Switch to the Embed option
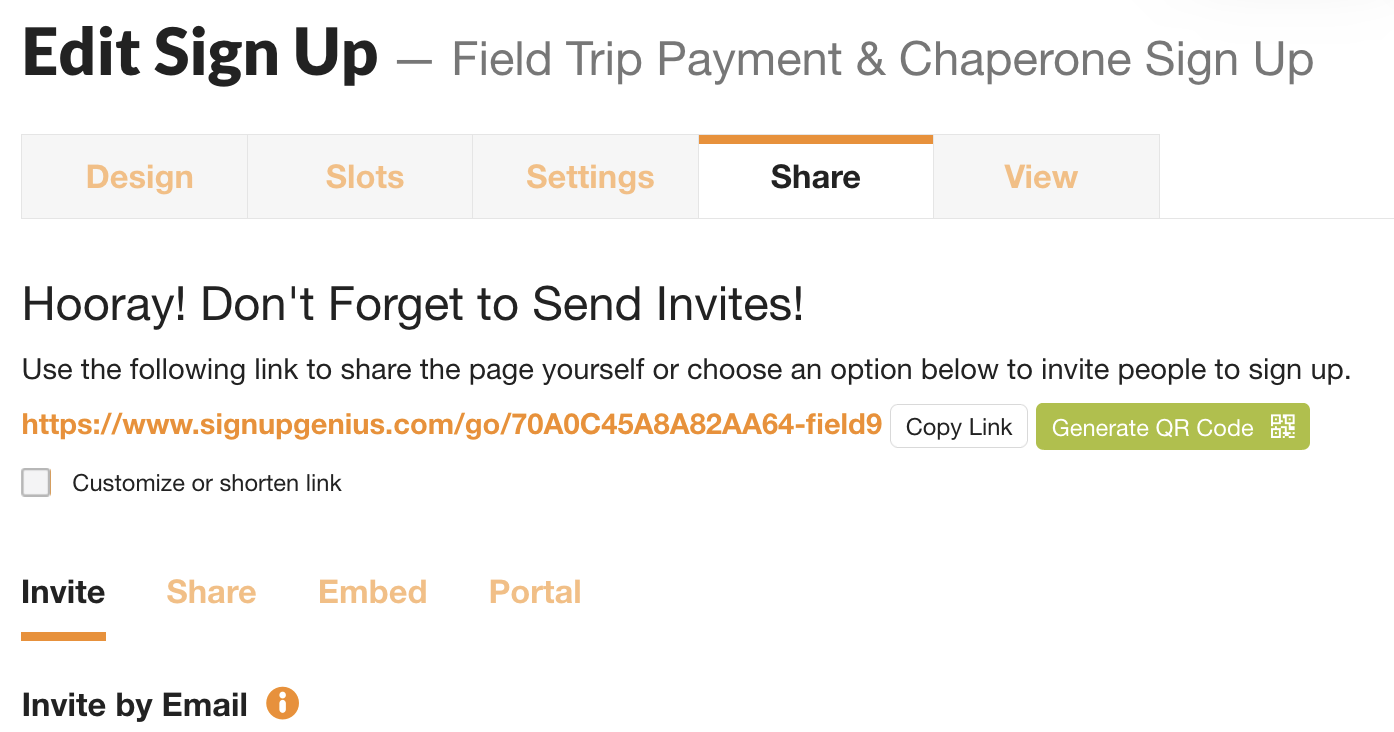Image resolution: width=1394 pixels, height=732 pixels. (372, 592)
